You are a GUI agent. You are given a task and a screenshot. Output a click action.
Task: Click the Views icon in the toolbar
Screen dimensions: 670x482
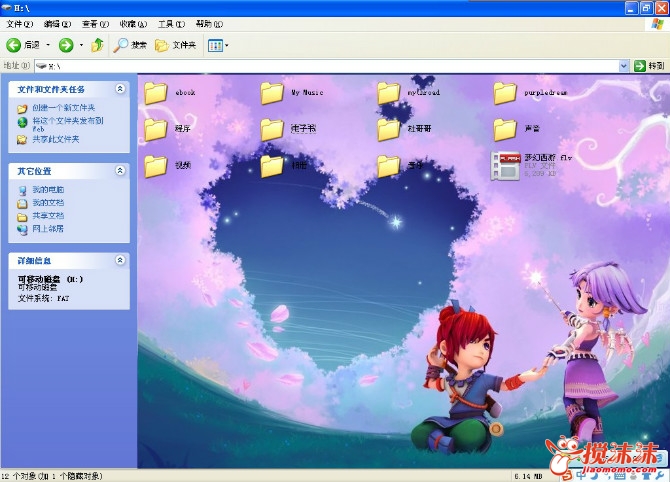(215, 45)
